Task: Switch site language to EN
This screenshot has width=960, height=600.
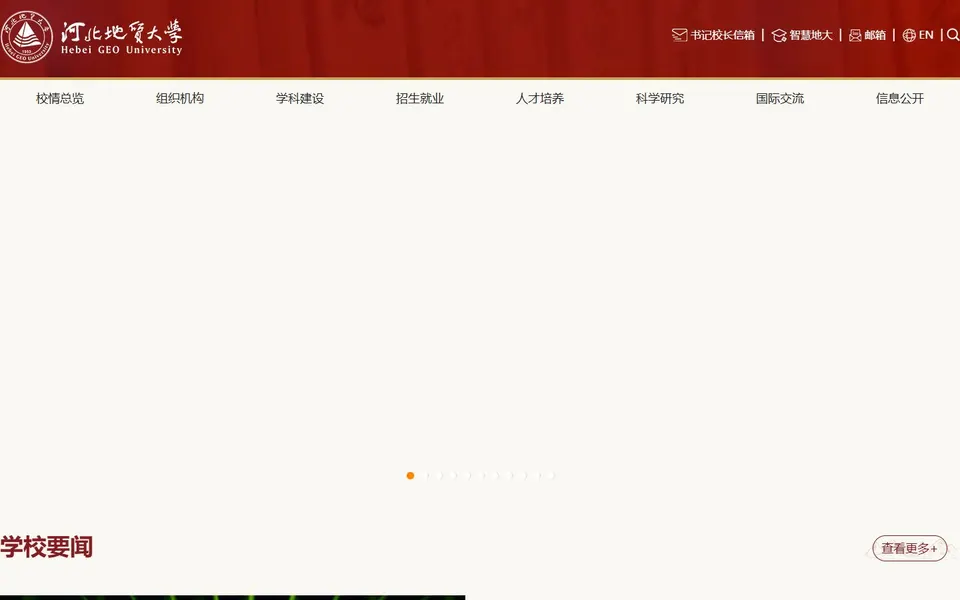Action: coord(926,35)
